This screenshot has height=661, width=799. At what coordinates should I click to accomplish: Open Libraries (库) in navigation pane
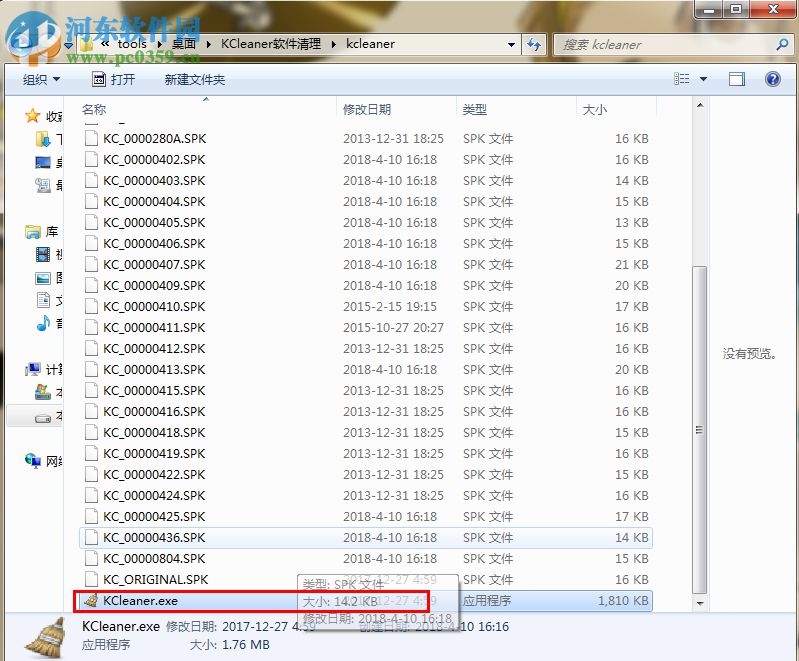pyautogui.click(x=33, y=232)
